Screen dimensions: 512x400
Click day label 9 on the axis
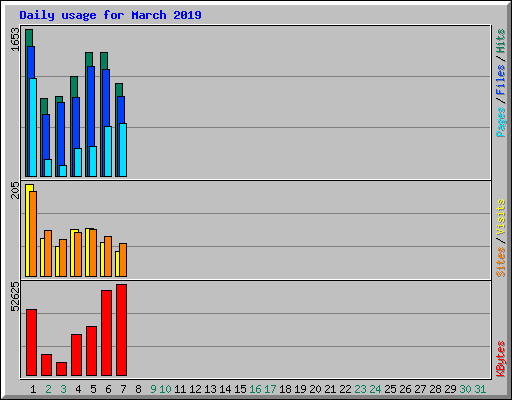[x=153, y=389]
